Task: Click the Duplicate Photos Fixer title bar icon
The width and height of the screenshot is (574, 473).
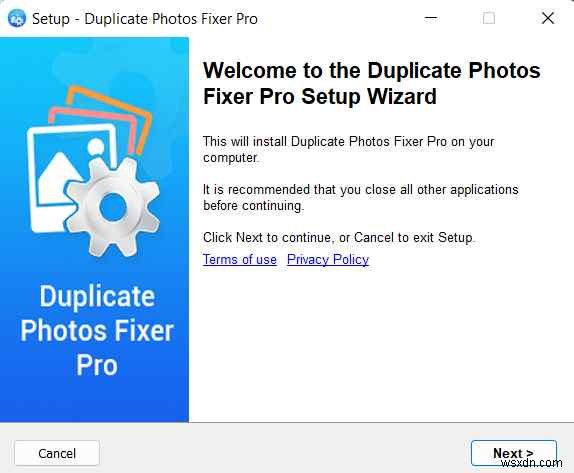Action: (16, 18)
